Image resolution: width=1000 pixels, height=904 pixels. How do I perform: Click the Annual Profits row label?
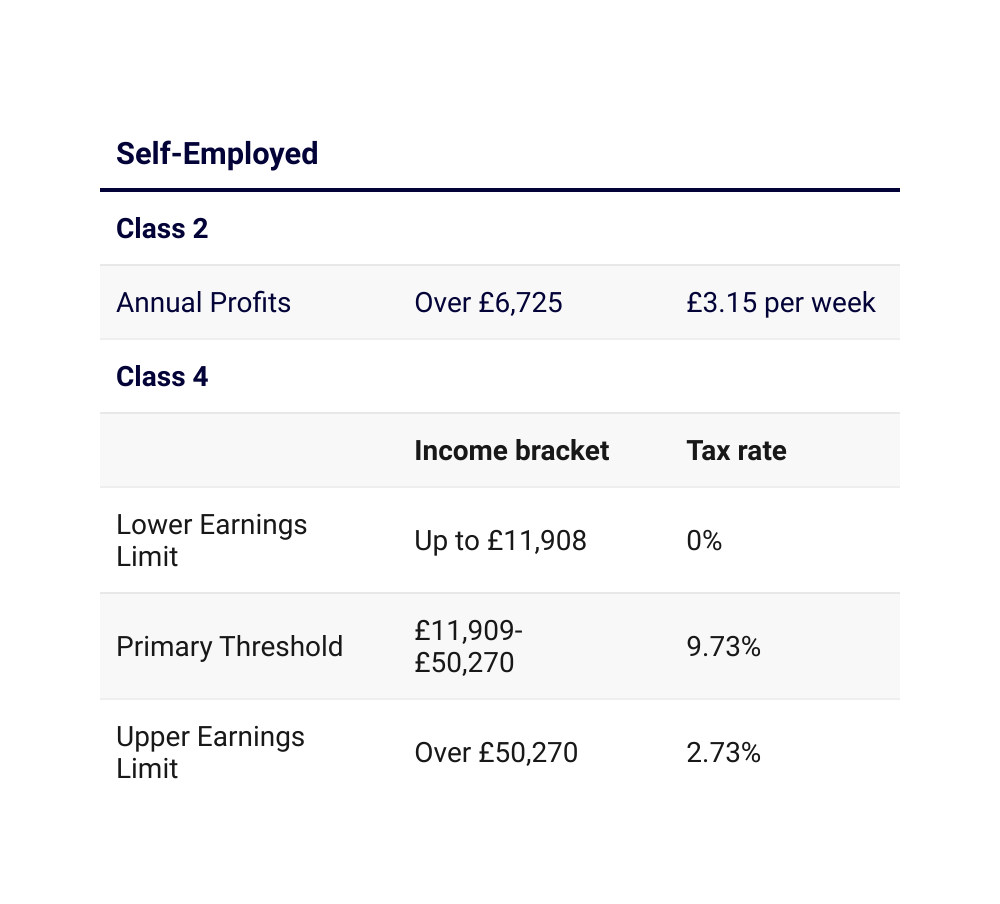(203, 303)
